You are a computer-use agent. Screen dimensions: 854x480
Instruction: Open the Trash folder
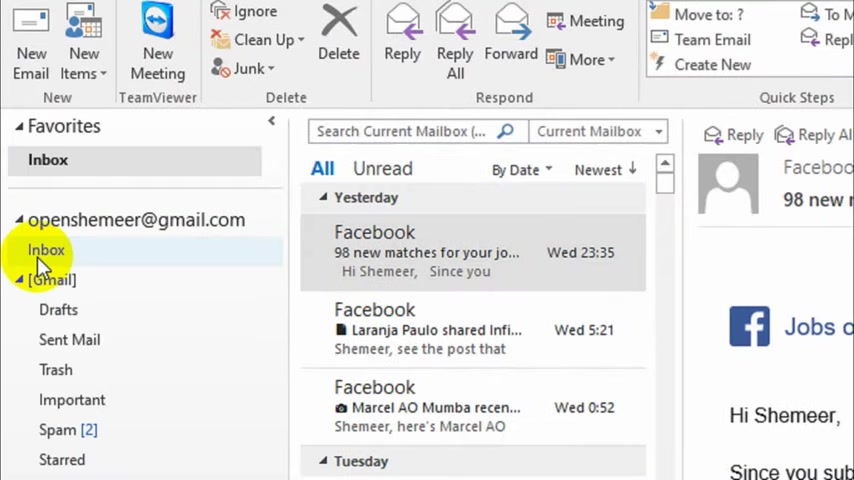pyautogui.click(x=56, y=370)
